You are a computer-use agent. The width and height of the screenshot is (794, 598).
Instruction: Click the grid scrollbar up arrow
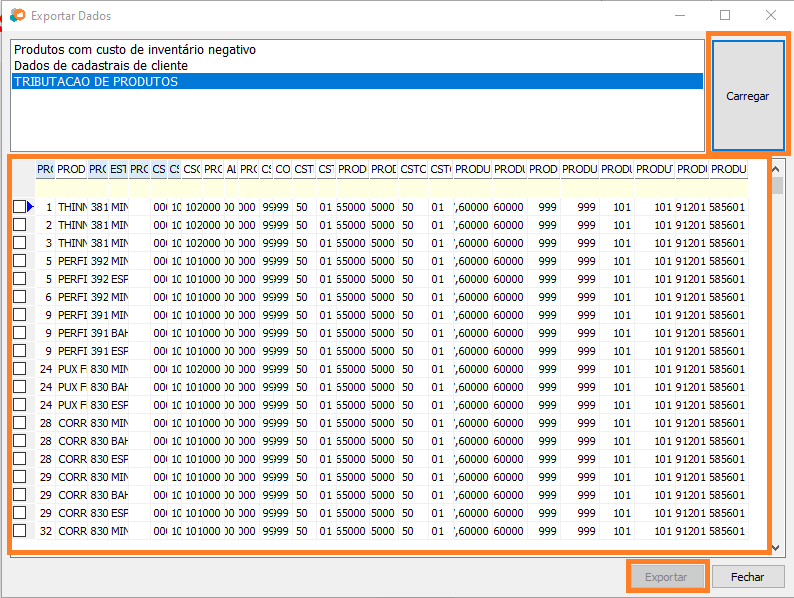click(x=777, y=167)
